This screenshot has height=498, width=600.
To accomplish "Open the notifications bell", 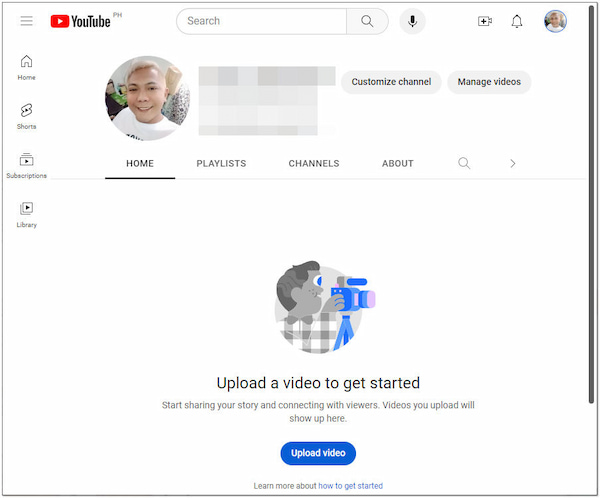I will [517, 21].
